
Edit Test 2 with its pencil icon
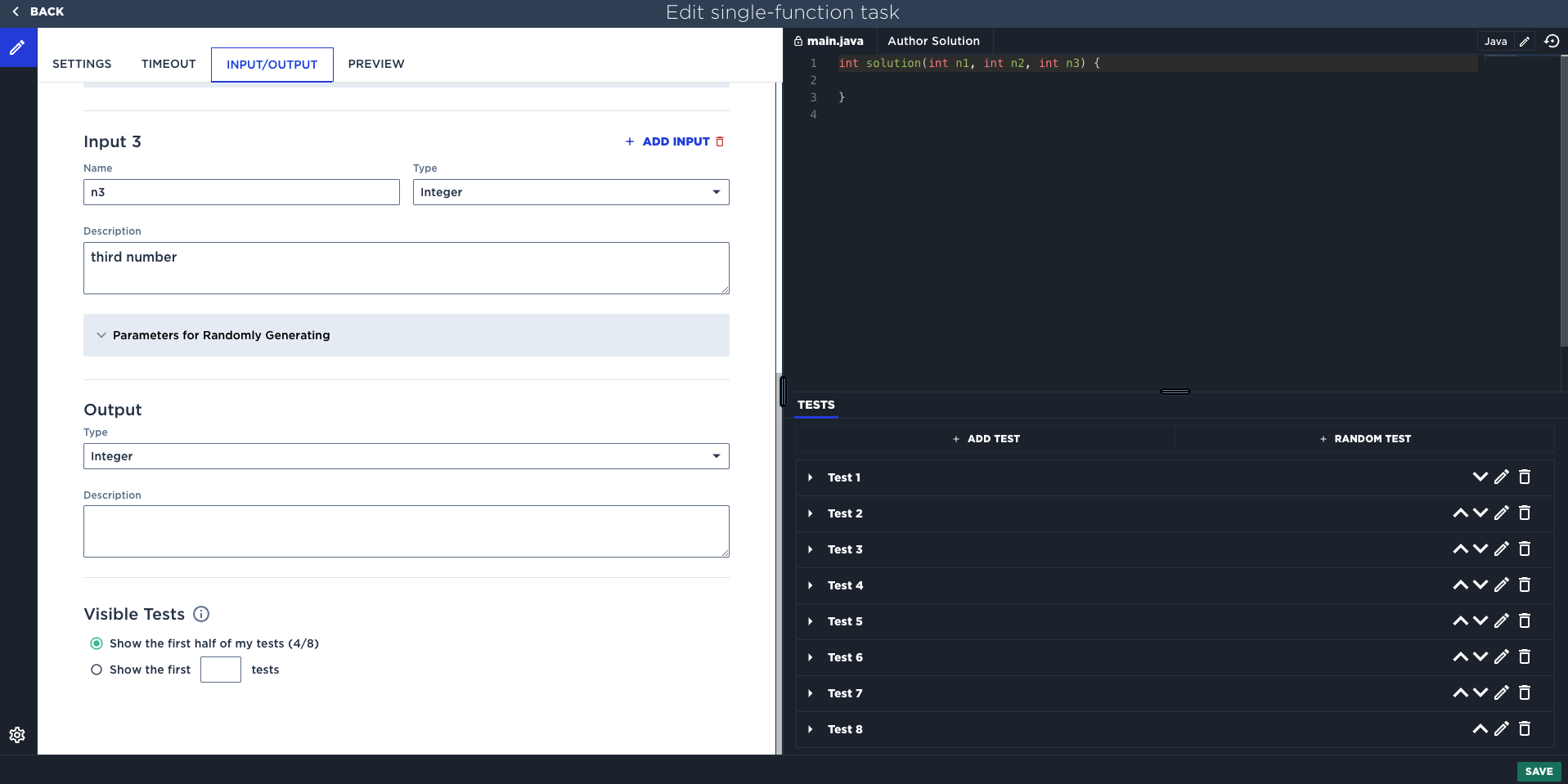point(1501,513)
